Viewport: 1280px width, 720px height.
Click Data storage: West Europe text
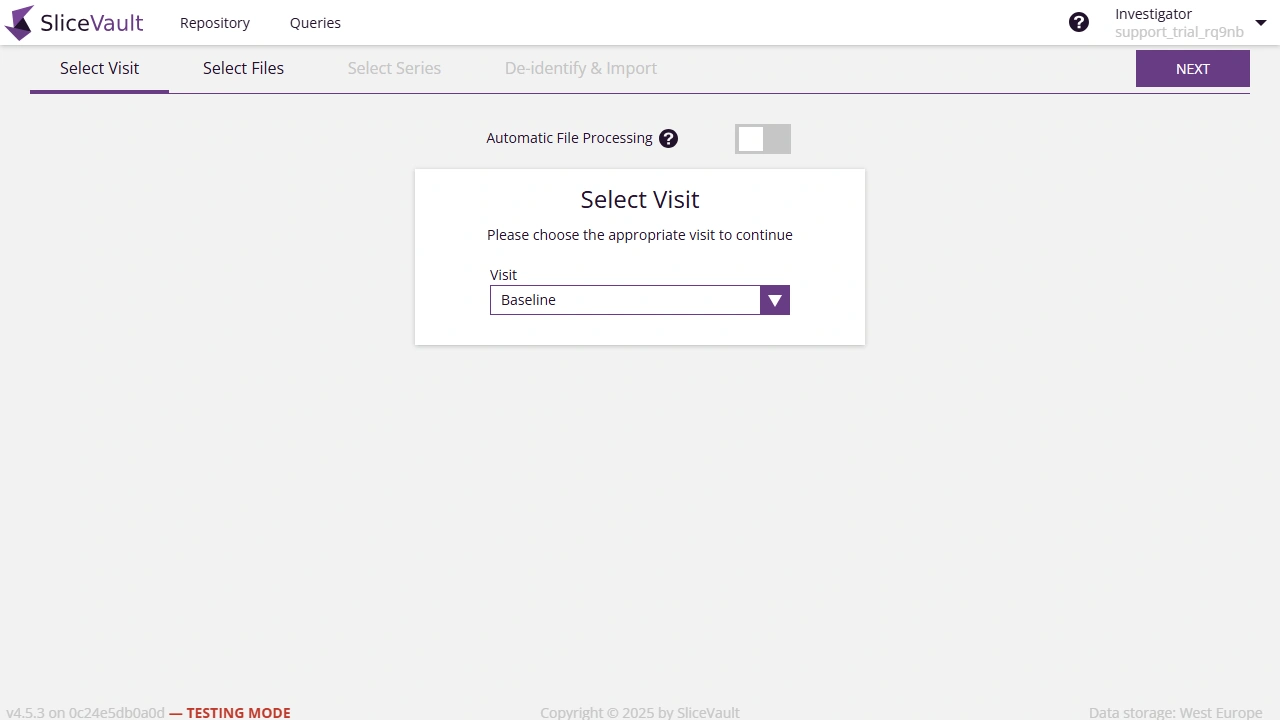[x=1176, y=713]
